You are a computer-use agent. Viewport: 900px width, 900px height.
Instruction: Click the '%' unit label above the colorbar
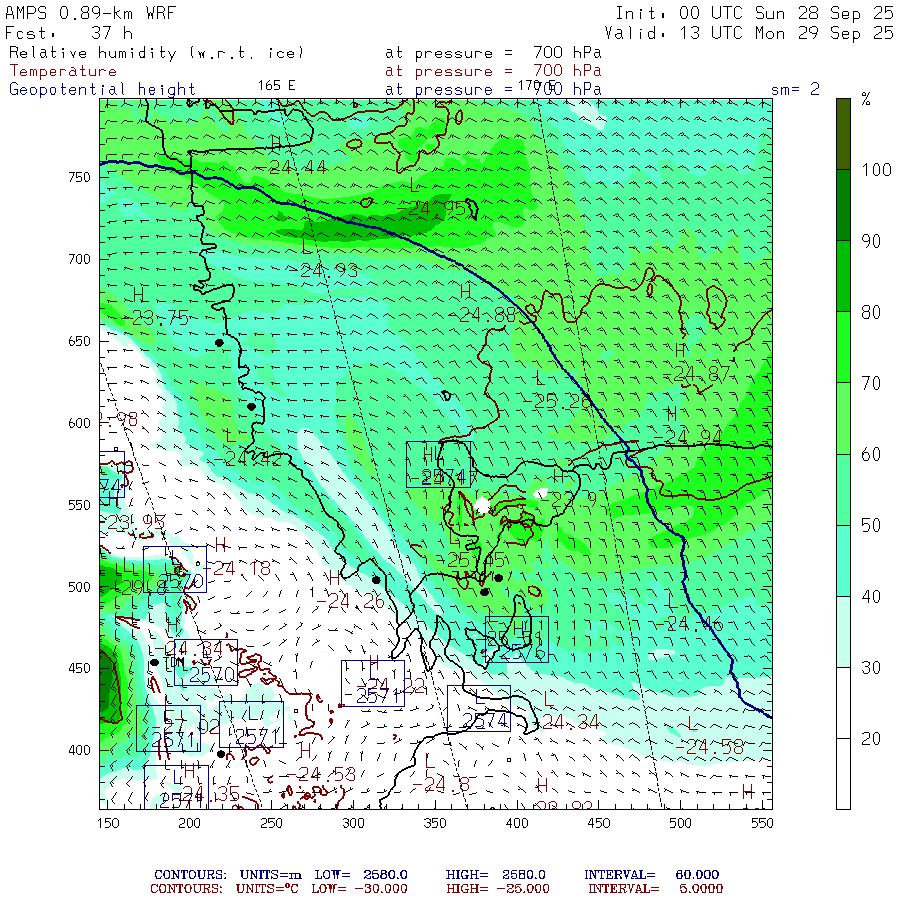(866, 99)
